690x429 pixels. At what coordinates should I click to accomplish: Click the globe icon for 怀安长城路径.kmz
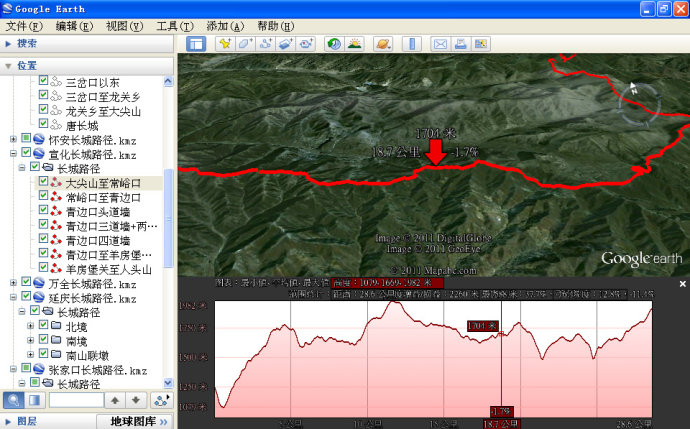click(39, 139)
